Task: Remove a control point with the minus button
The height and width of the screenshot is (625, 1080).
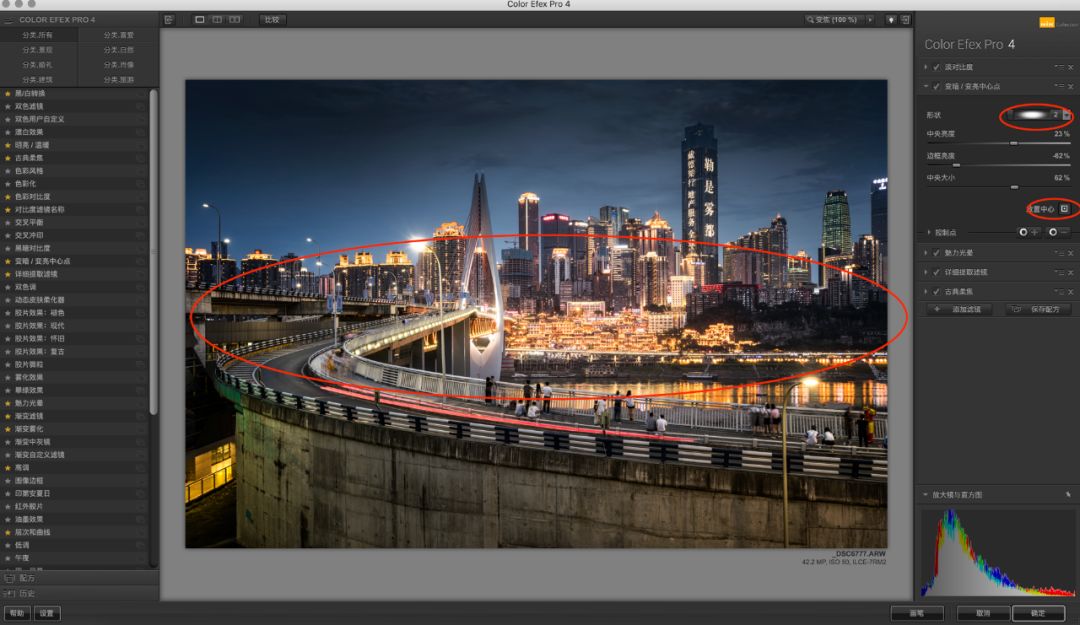Action: 1057,232
